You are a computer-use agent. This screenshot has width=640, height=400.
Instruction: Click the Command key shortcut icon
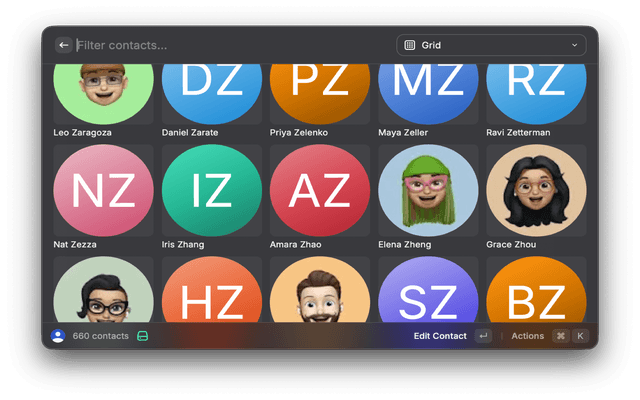[561, 336]
